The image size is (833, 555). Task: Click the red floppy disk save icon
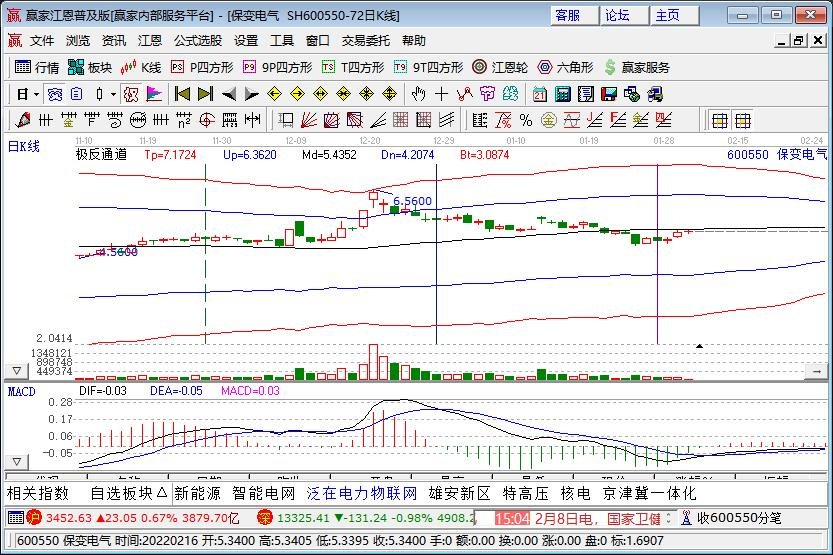609,94
